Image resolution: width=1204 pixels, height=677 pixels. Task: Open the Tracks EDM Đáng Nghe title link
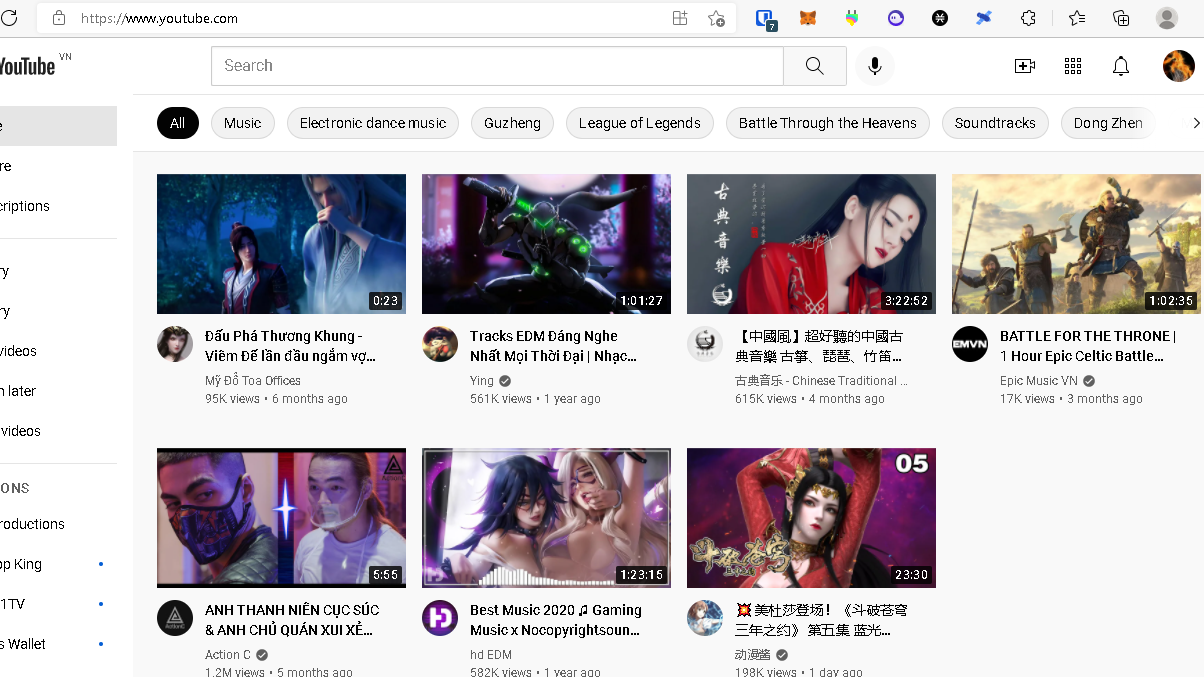(x=553, y=346)
